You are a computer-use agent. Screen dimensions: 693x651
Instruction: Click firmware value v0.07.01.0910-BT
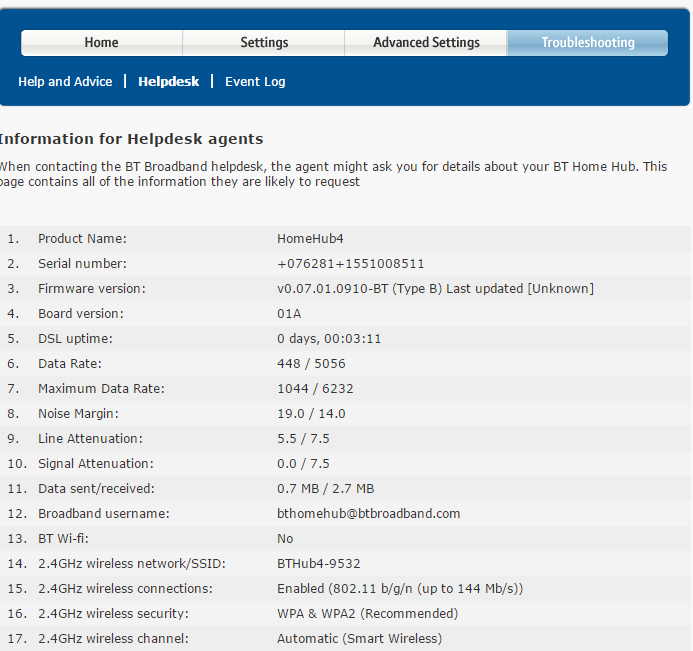[332, 289]
